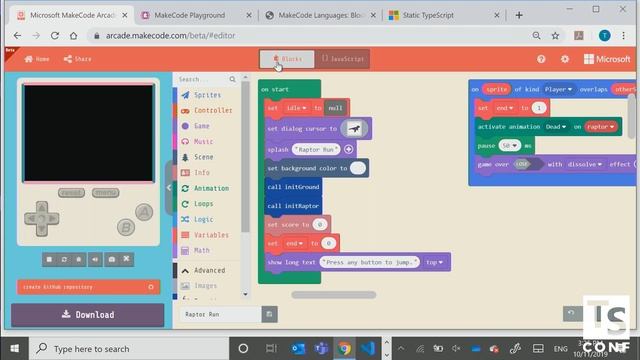
Task: Open the Game block category
Action: (x=202, y=126)
